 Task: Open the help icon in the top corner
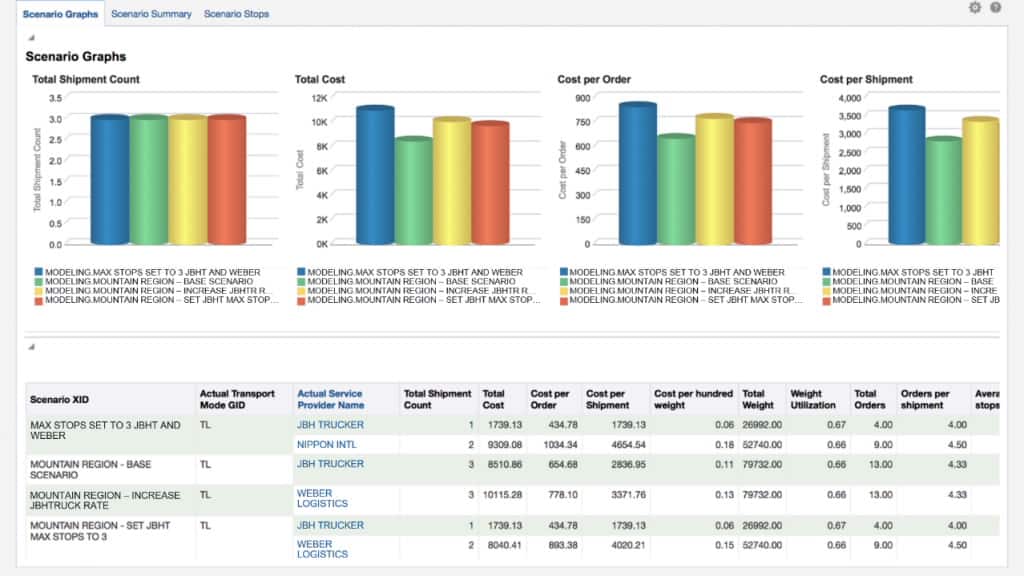point(998,8)
